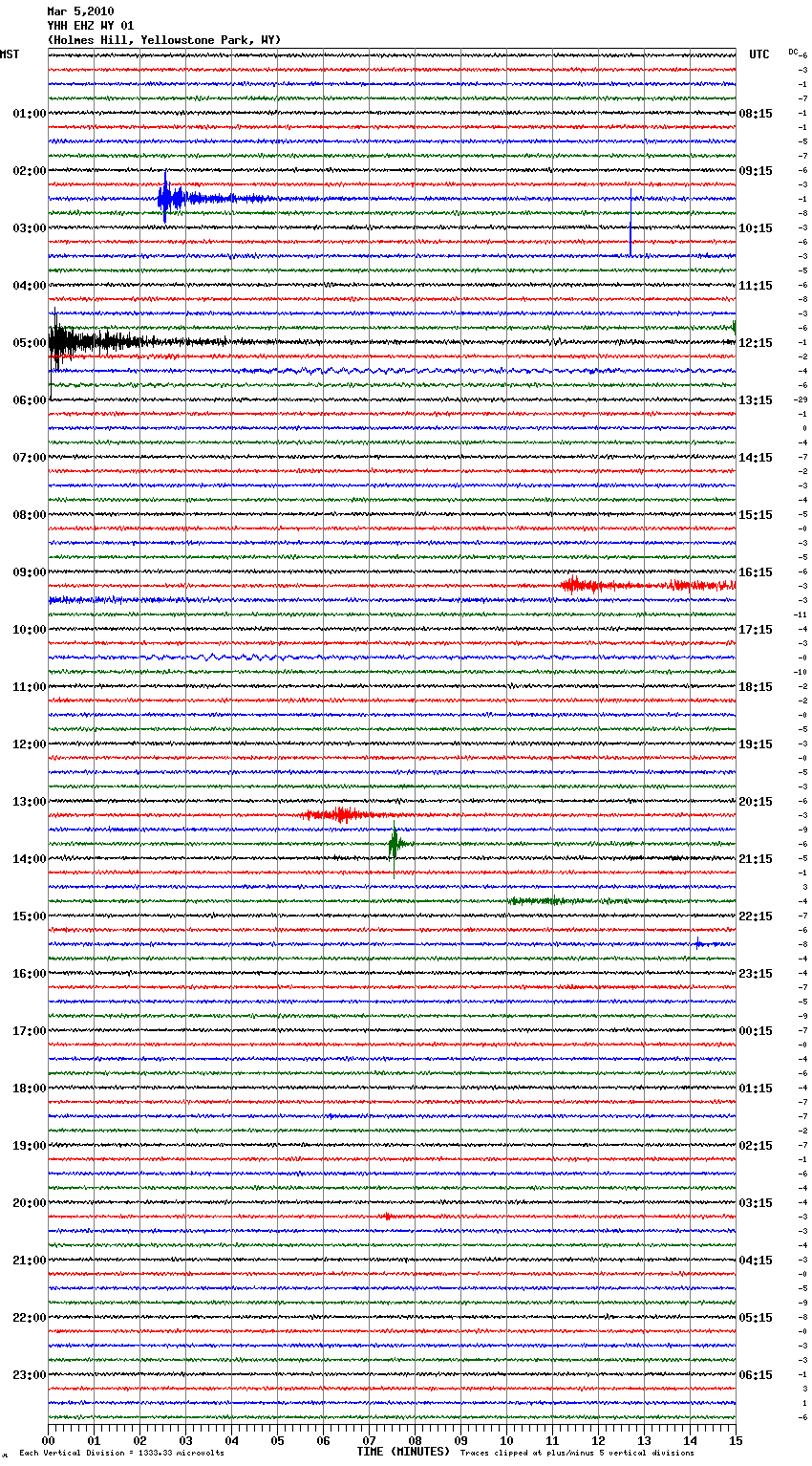
Task: Click the "09:00" MST hour label
Action: [30, 572]
